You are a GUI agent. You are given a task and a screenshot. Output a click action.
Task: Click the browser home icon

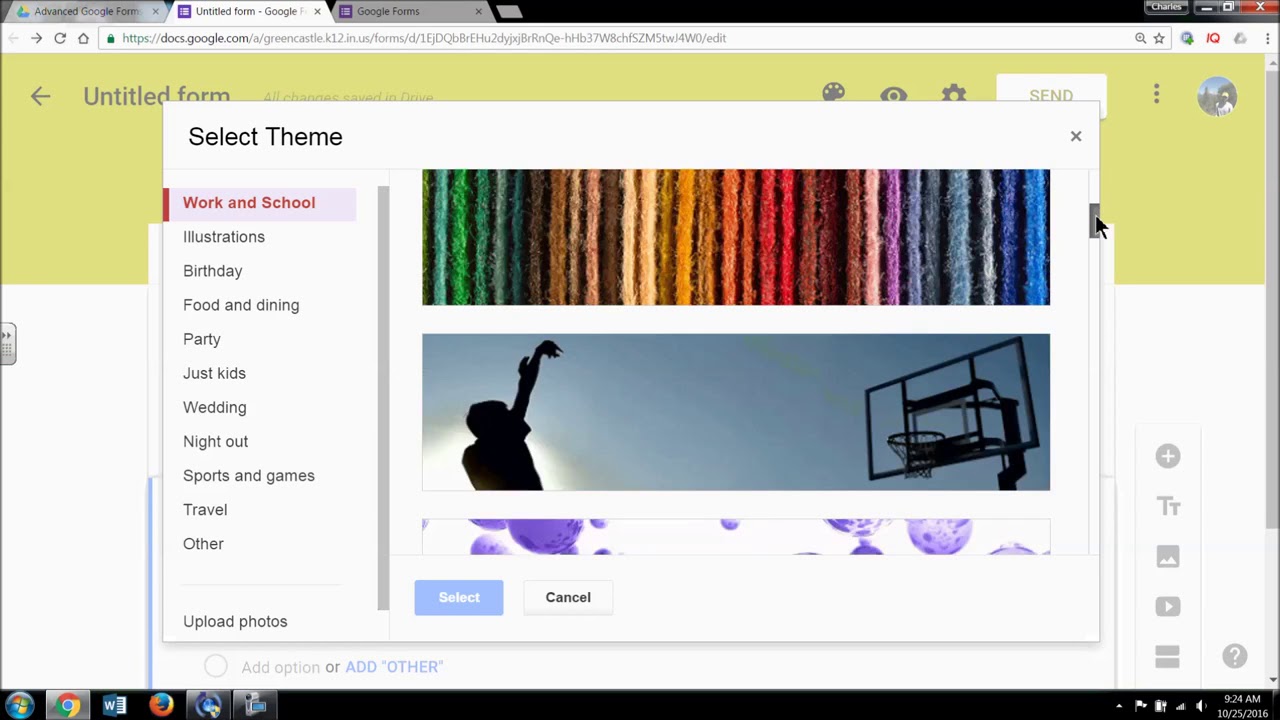(x=83, y=38)
